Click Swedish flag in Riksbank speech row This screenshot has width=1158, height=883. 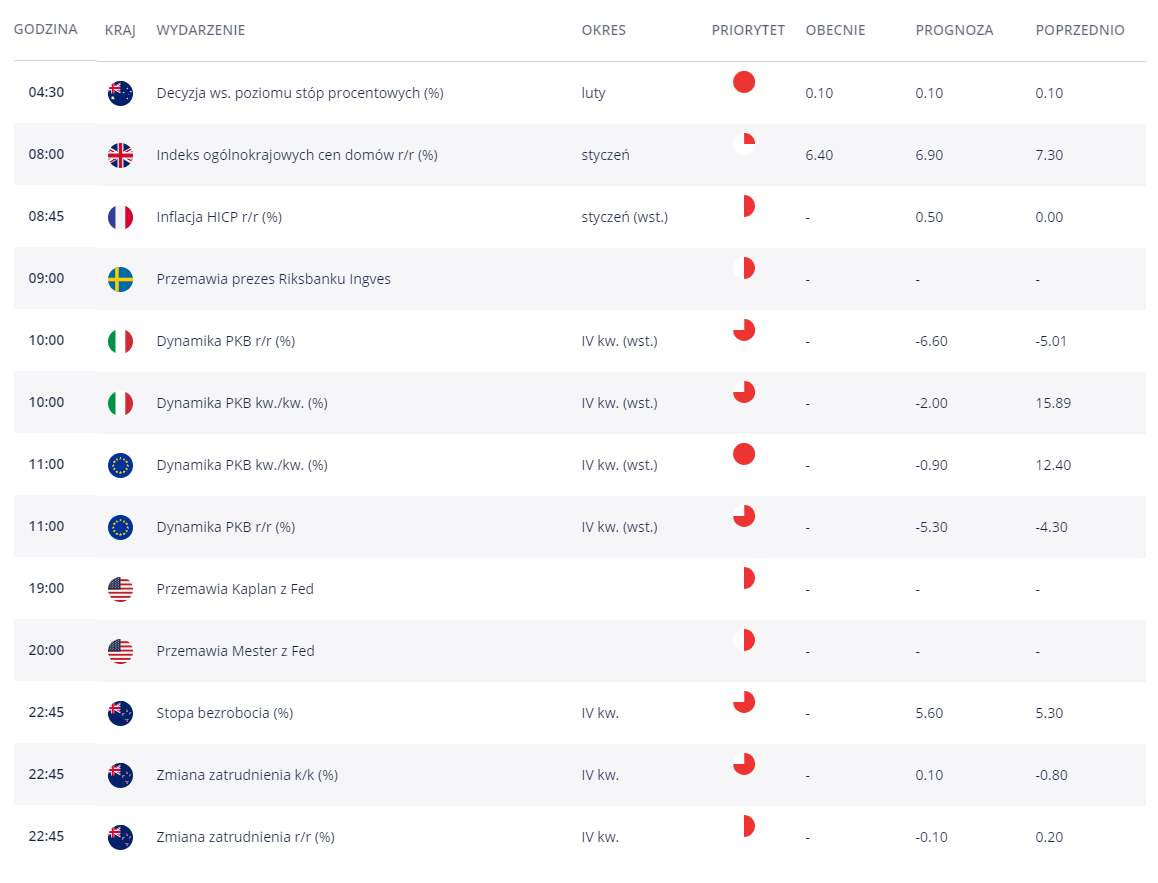click(120, 279)
